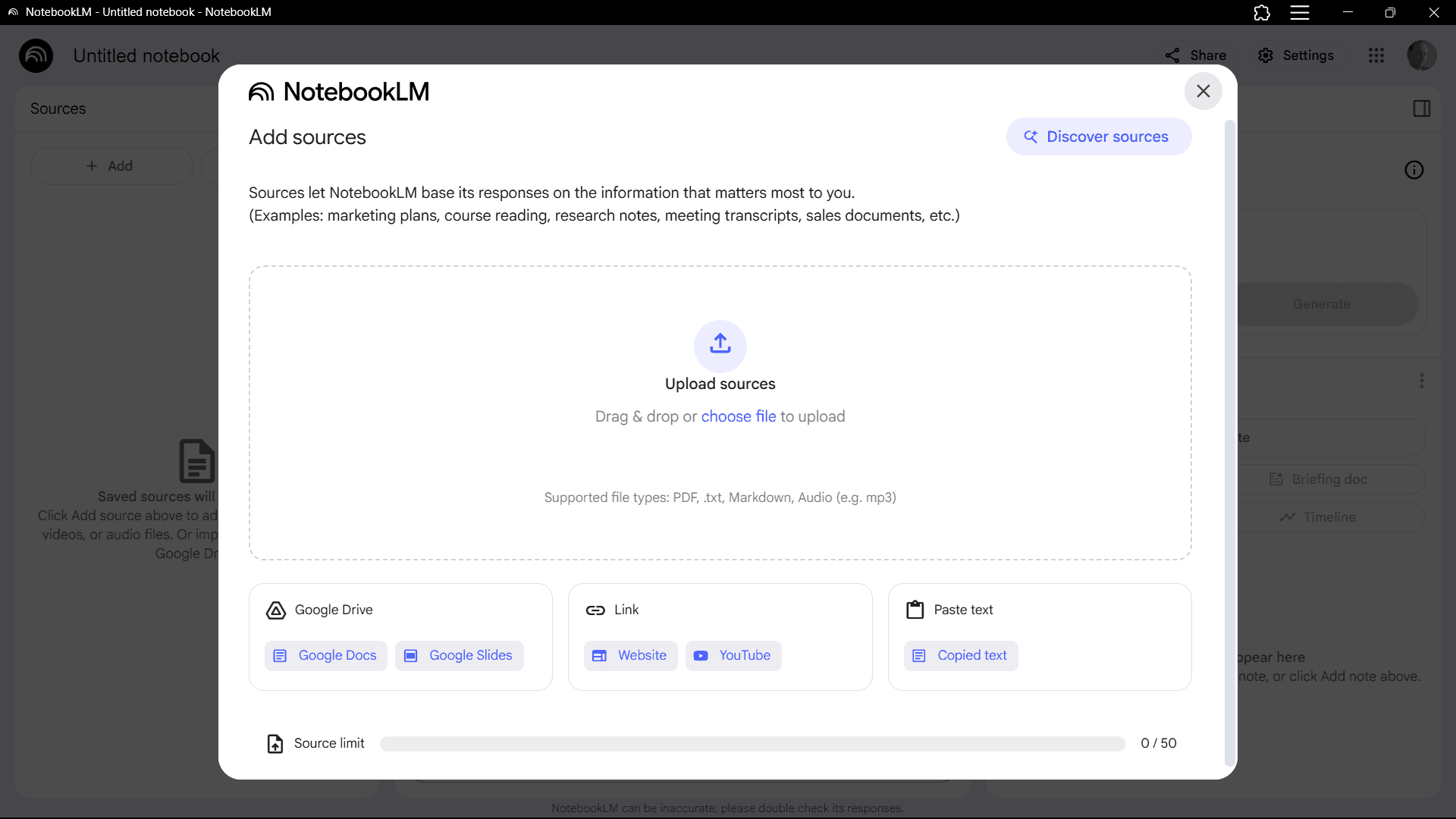Click the NotebookLM home logo in header
Screen dimensions: 1456x819
(36, 55)
